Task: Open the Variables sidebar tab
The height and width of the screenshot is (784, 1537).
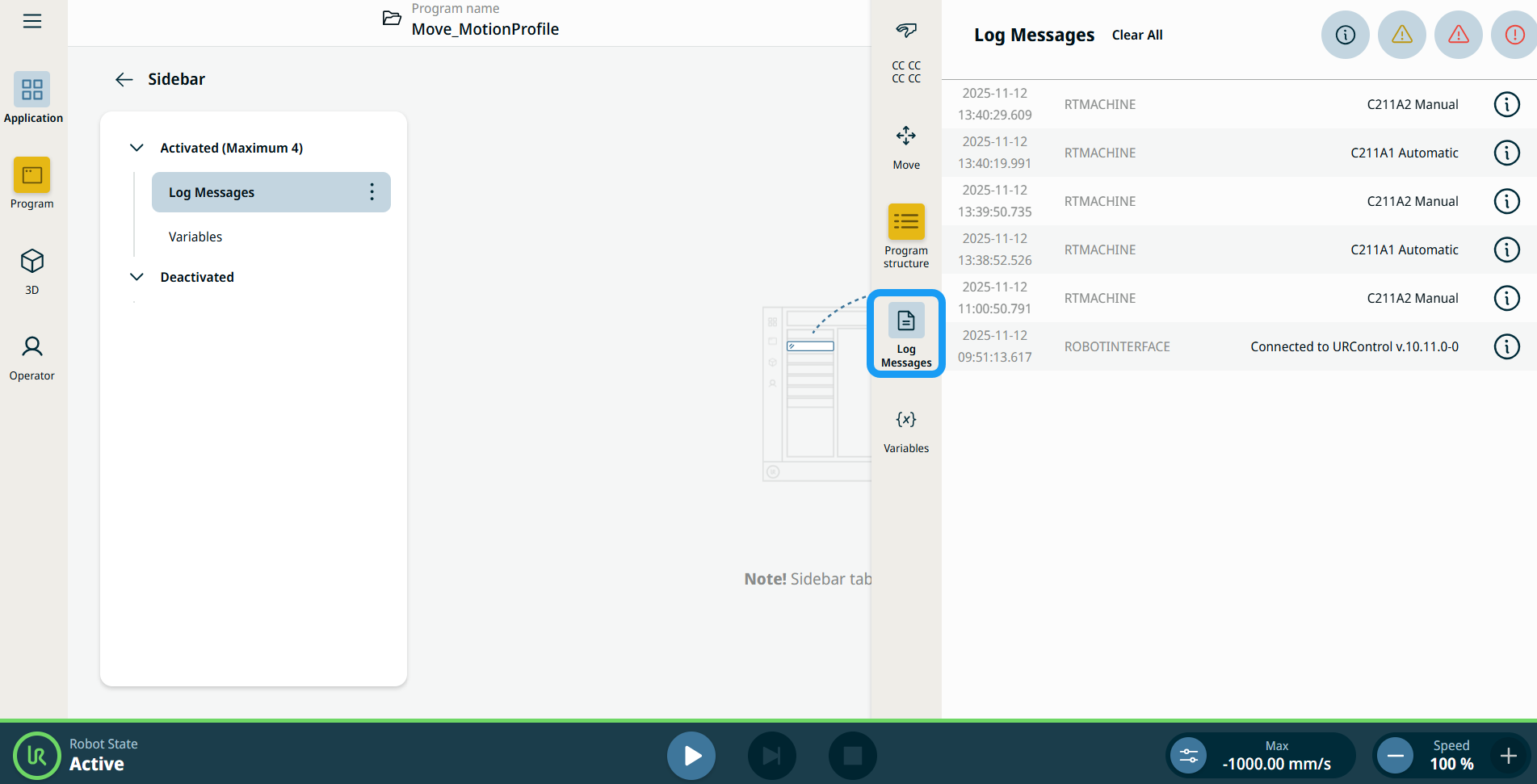Action: coord(905,430)
